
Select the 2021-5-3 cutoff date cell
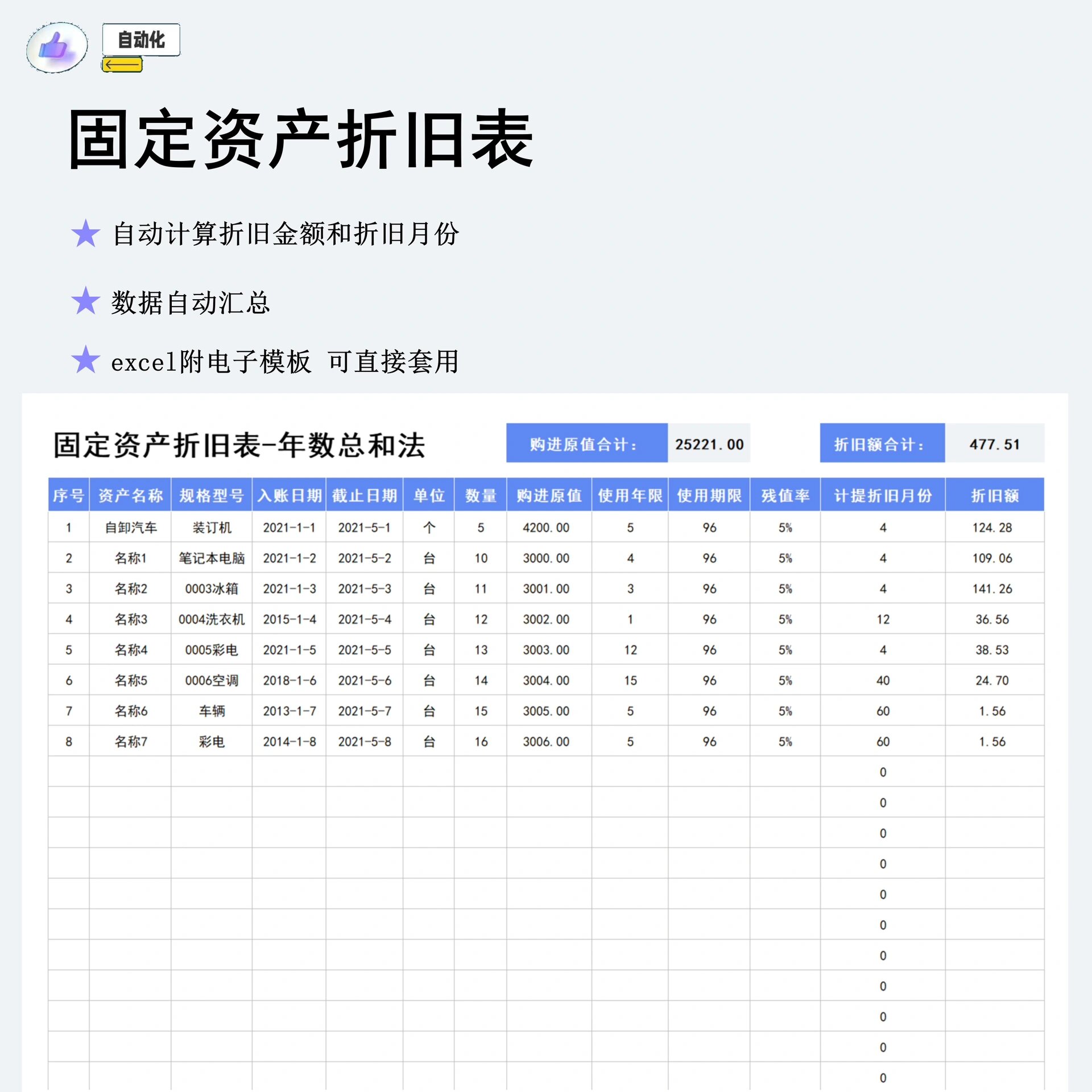(365, 589)
